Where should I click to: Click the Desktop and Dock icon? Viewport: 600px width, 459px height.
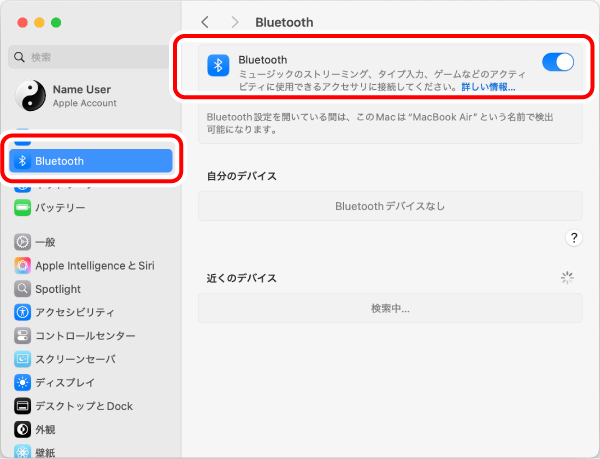coord(23,406)
